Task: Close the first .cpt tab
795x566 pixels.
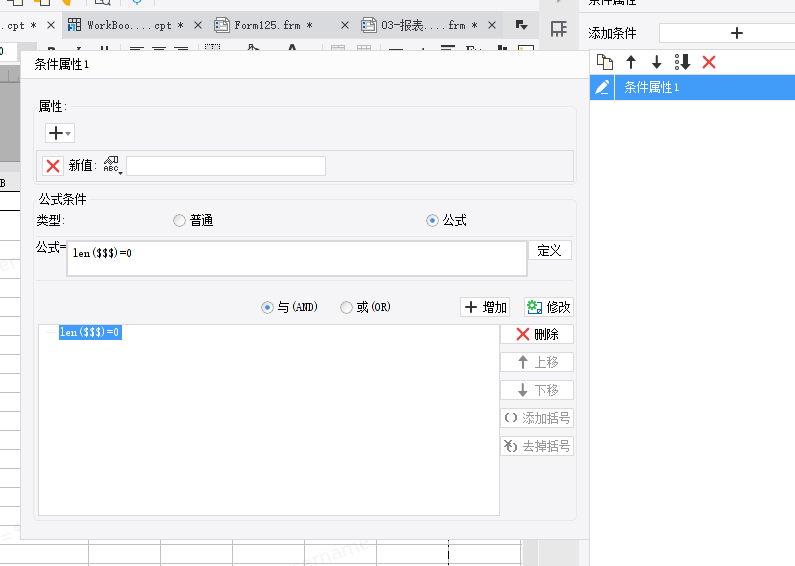Action: click(51, 25)
